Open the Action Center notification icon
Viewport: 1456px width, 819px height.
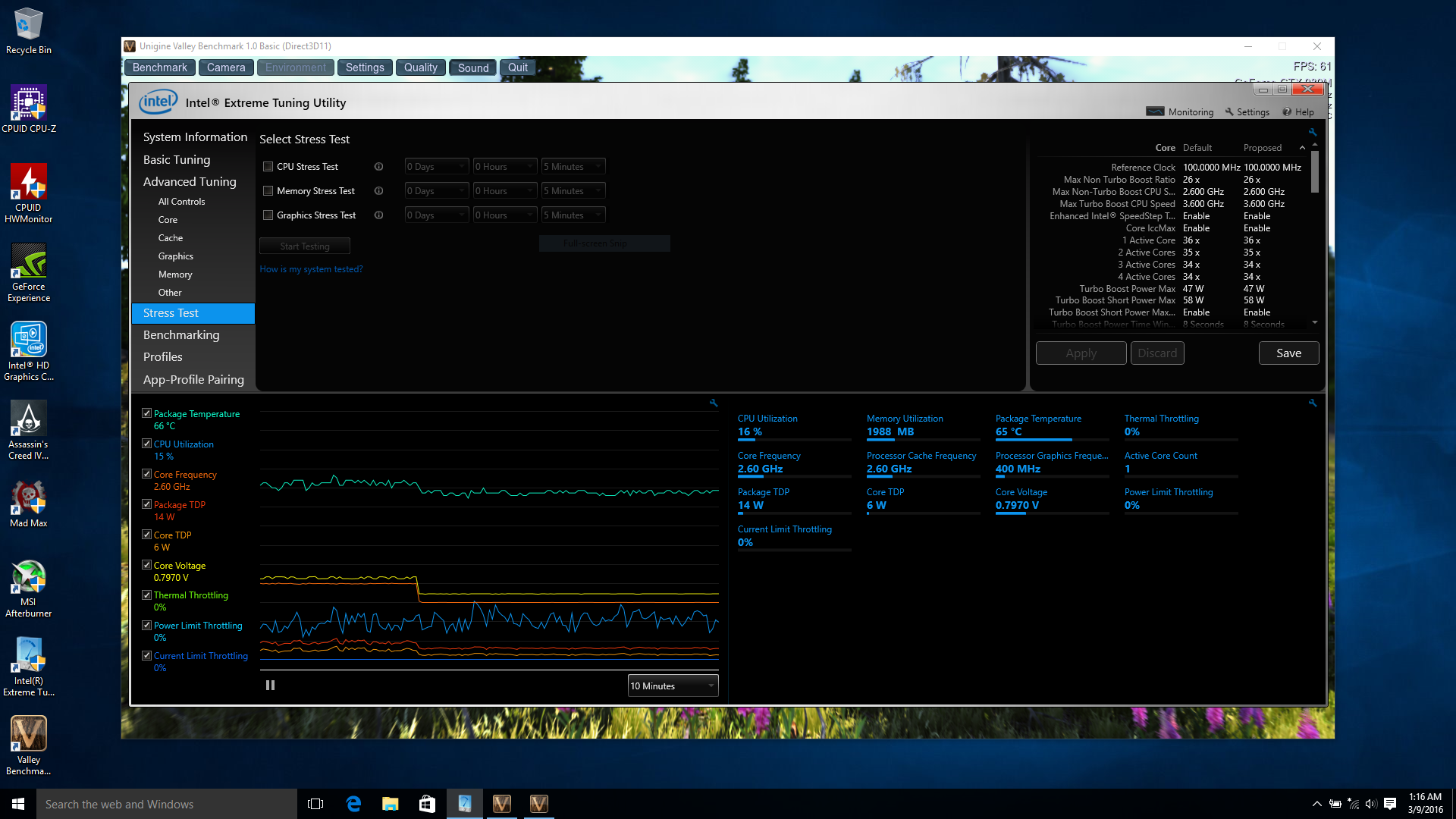1390,804
